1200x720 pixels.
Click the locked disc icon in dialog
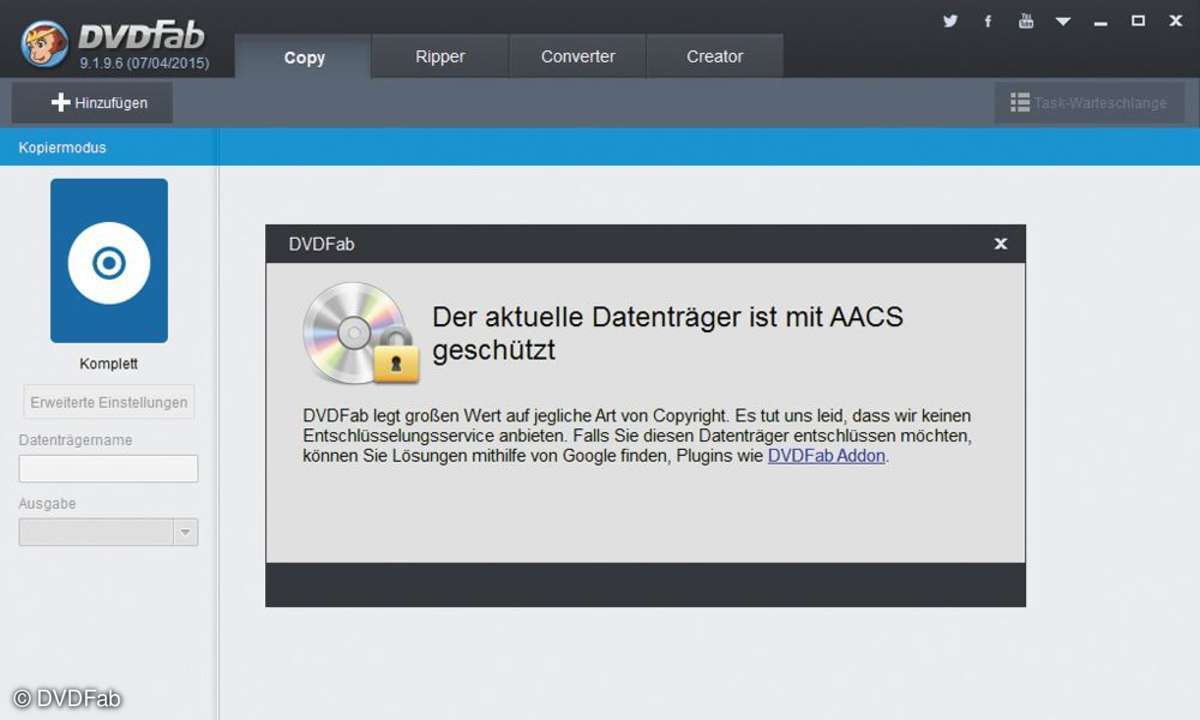360,333
